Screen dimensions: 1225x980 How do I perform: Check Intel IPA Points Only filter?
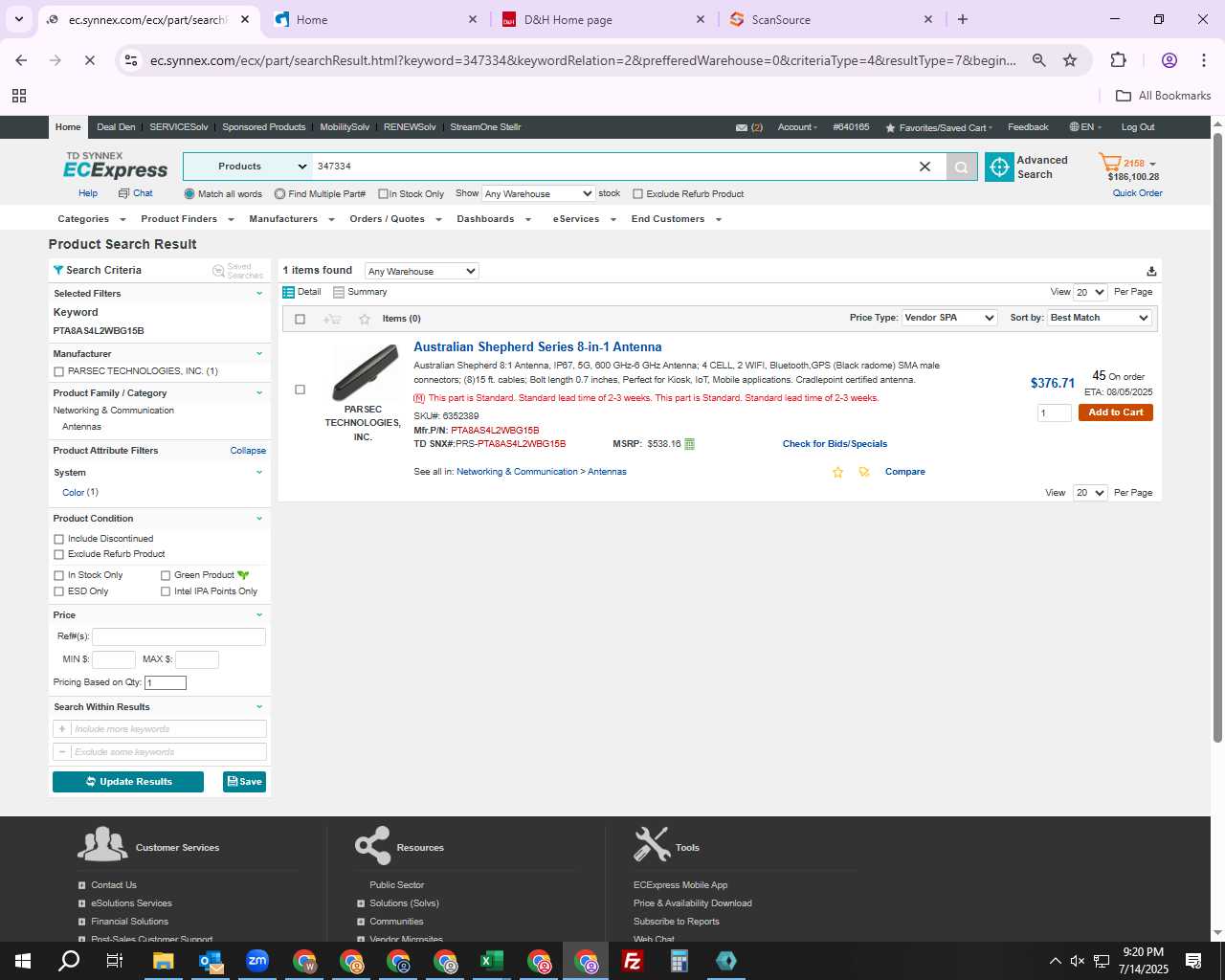click(x=166, y=591)
